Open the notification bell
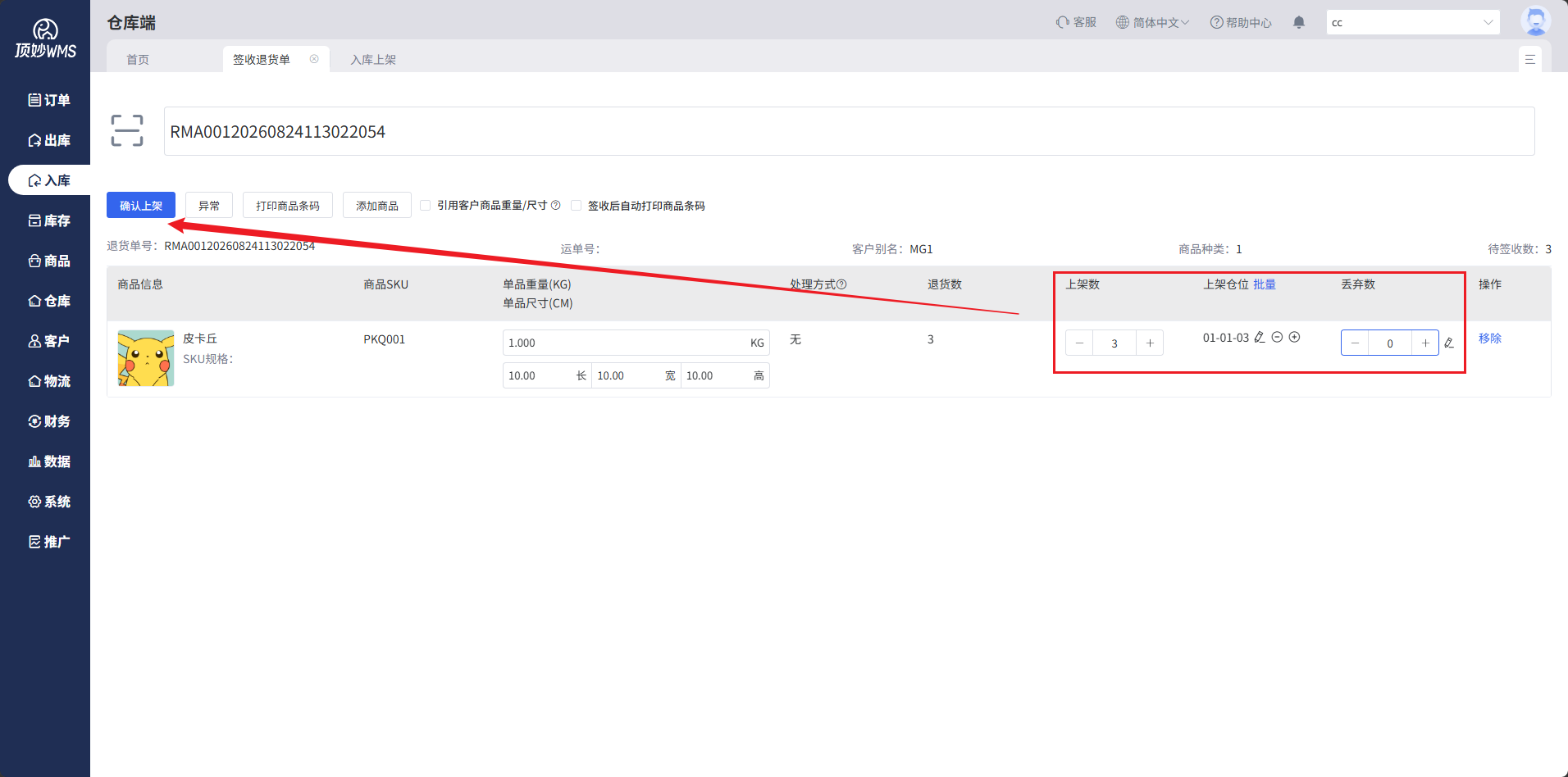The width and height of the screenshot is (1568, 777). tap(1299, 22)
